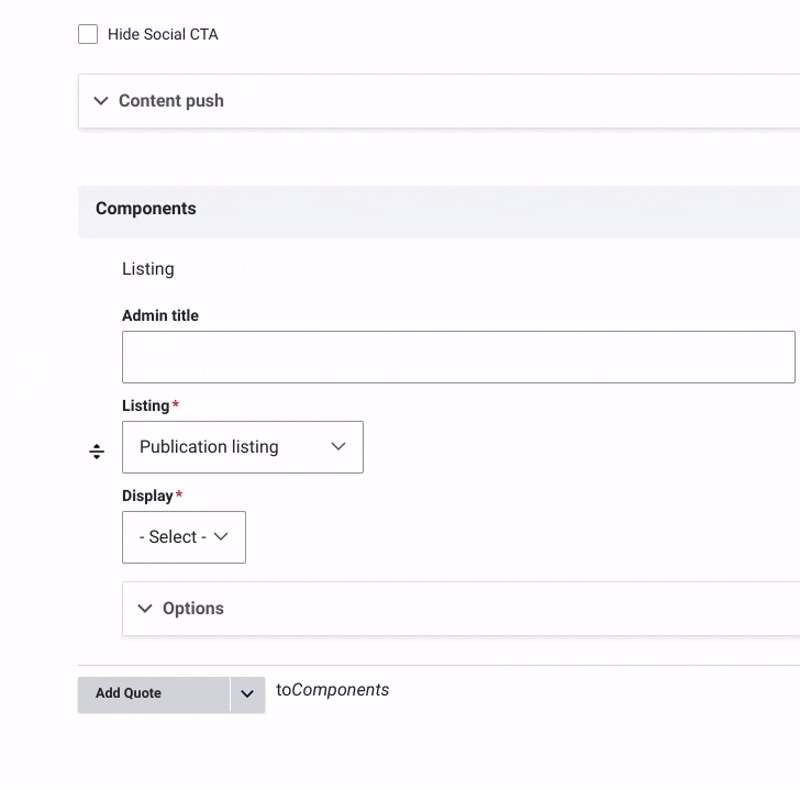Screen dimensions: 800x790
Task: Click the toComponents text beside Add Quote
Action: click(x=333, y=690)
